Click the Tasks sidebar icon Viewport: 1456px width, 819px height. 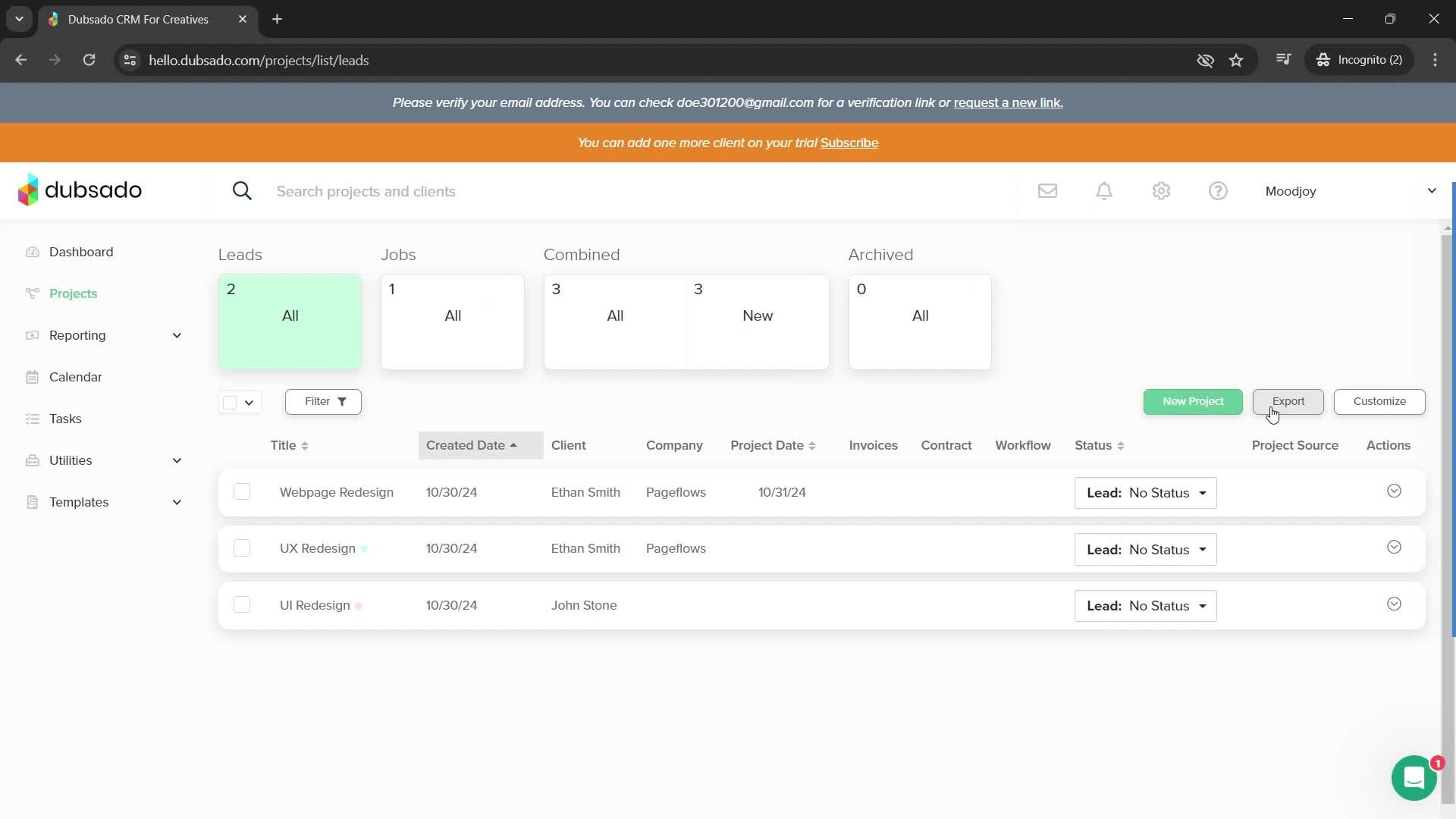click(x=32, y=419)
